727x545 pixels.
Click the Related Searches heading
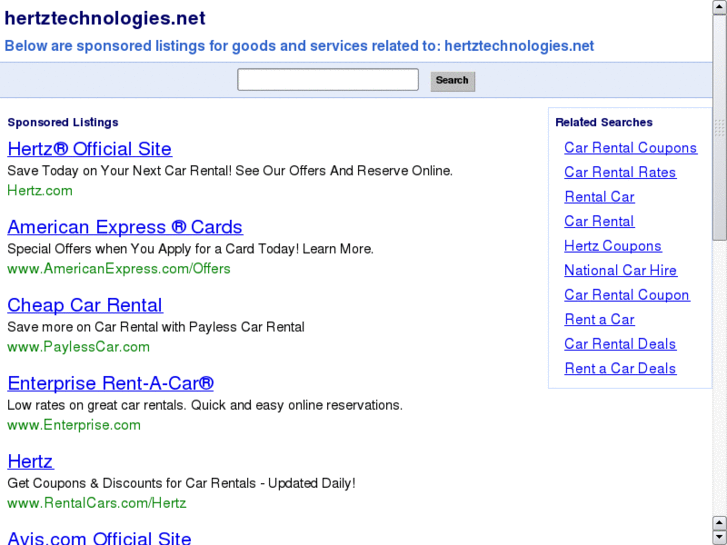click(604, 122)
